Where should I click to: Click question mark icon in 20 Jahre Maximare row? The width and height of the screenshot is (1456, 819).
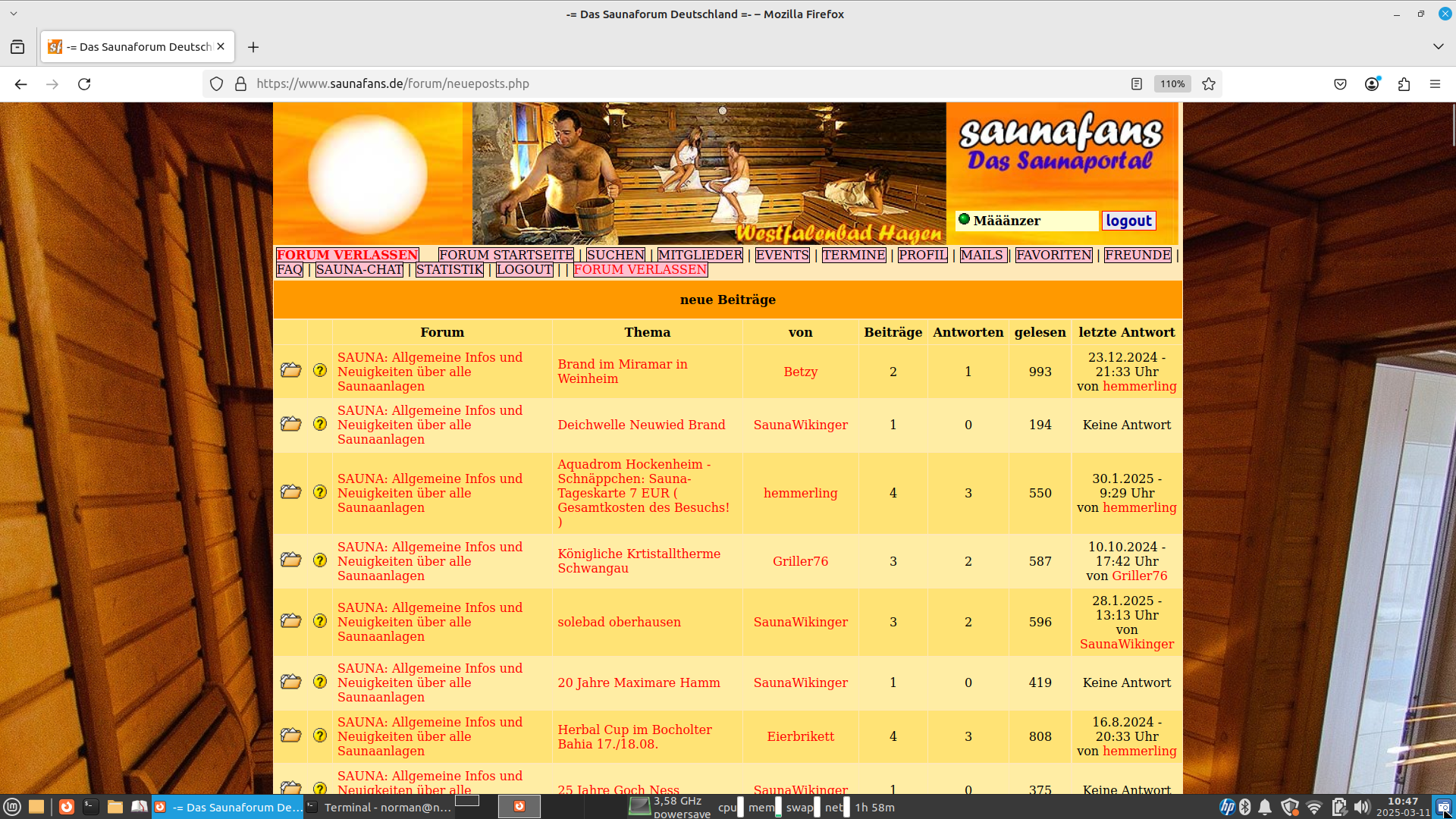coord(320,682)
